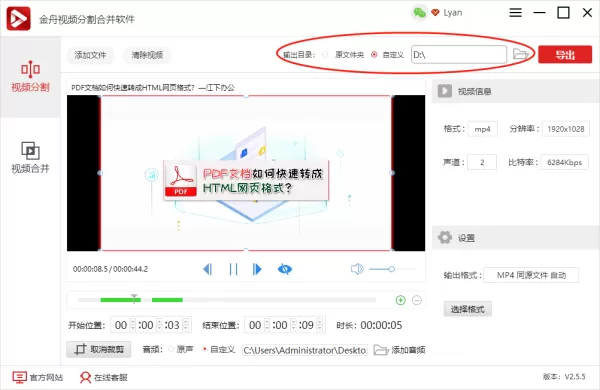Screen dimensions: 600x390
Task: Mute audio with the speaker icon
Action: (x=357, y=269)
